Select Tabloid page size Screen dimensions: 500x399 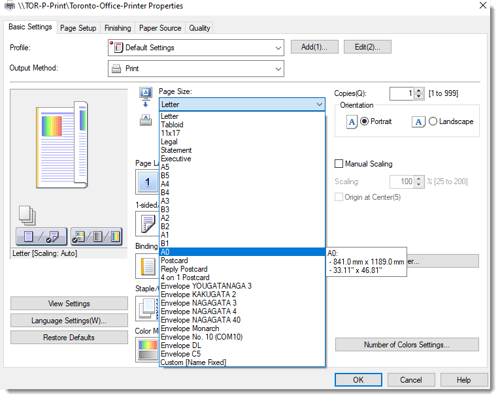pos(242,125)
